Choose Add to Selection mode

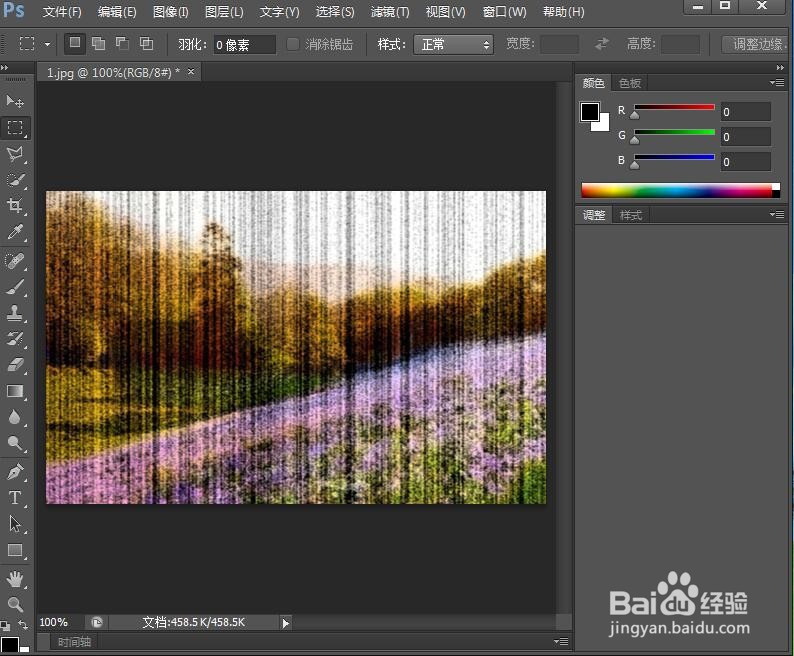click(x=98, y=44)
